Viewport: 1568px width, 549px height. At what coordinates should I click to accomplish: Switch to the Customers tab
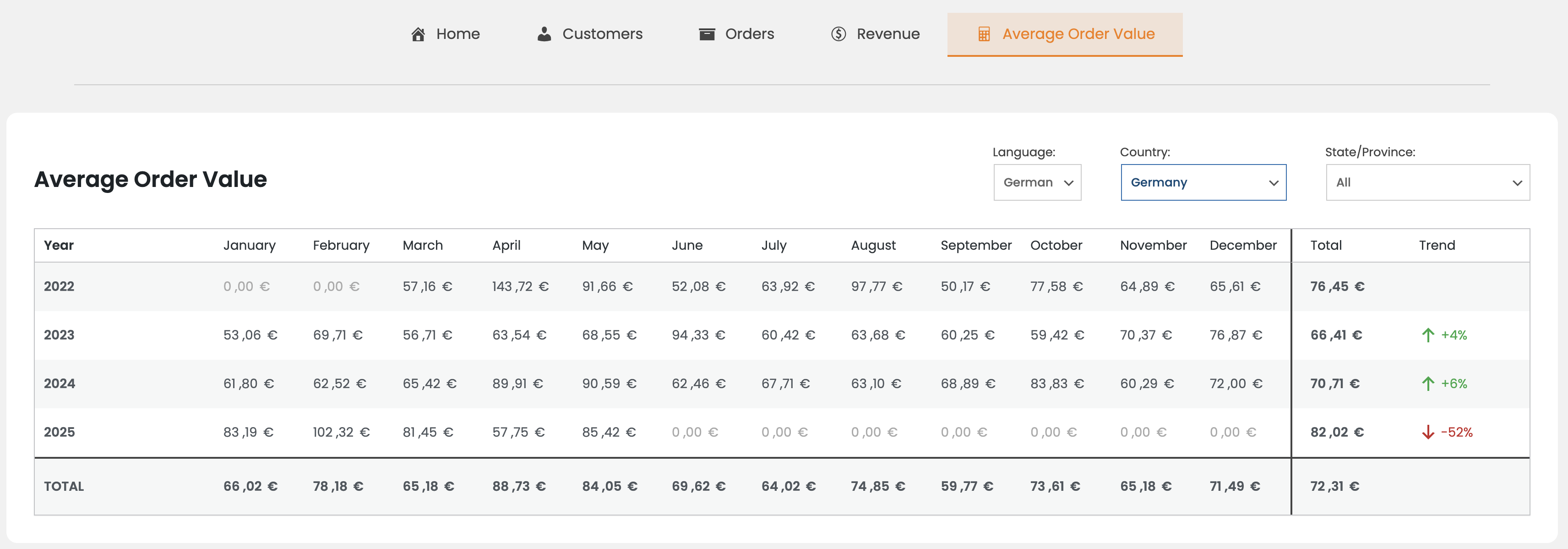point(601,34)
